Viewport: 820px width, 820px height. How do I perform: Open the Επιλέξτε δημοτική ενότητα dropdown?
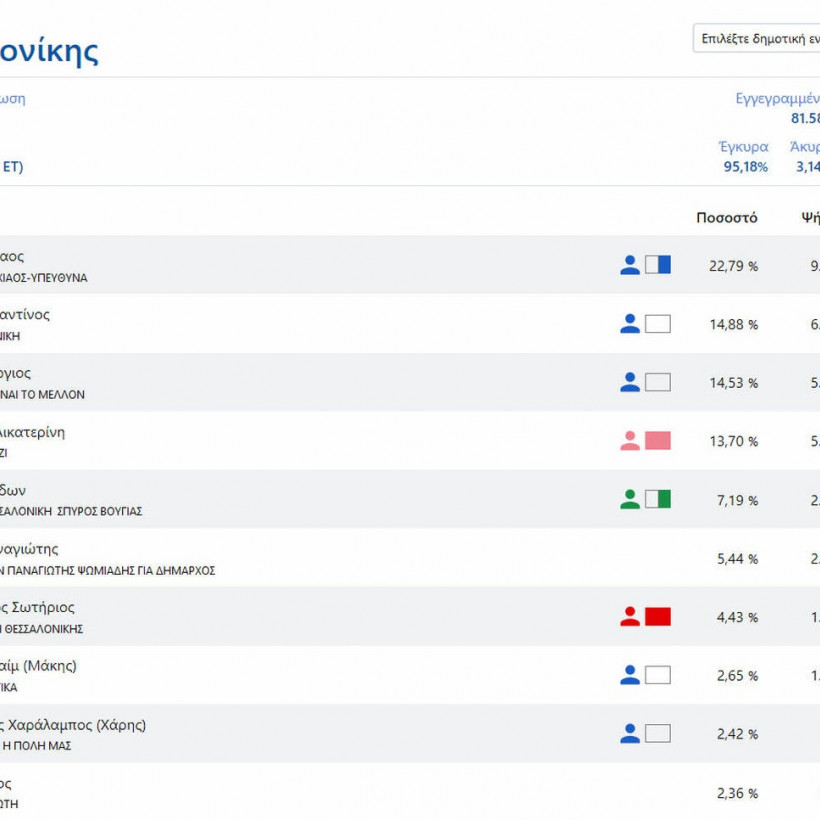[757, 39]
